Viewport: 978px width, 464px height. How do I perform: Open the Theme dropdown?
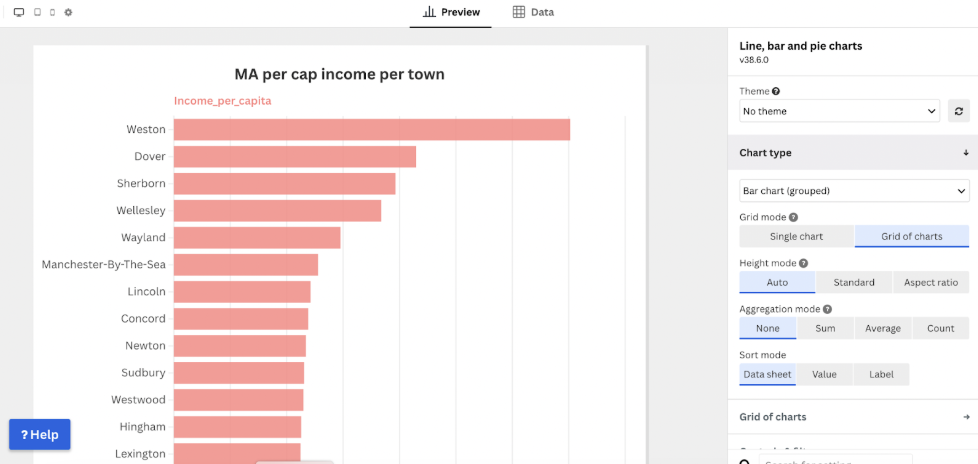(840, 111)
